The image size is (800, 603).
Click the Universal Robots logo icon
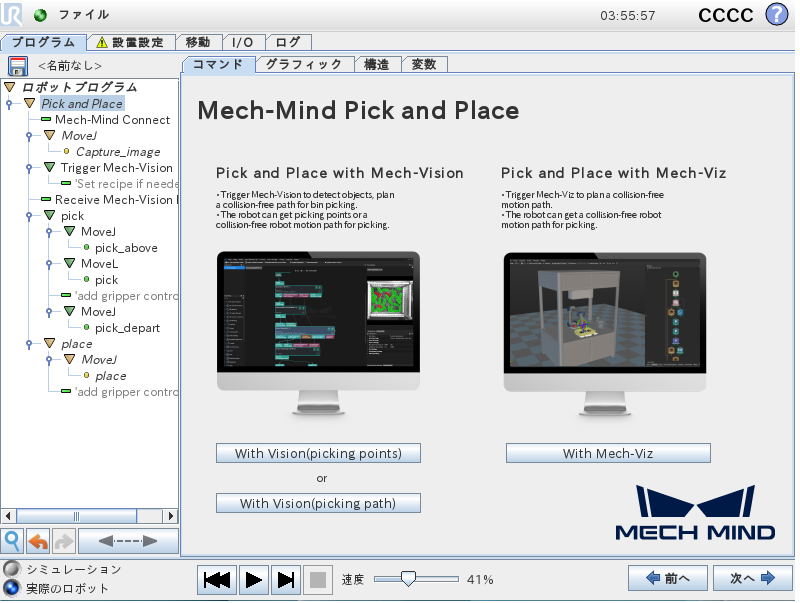pyautogui.click(x=11, y=14)
